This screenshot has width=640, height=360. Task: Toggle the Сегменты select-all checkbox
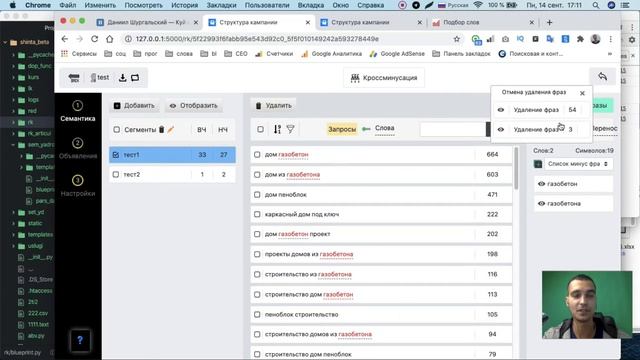[x=117, y=129]
